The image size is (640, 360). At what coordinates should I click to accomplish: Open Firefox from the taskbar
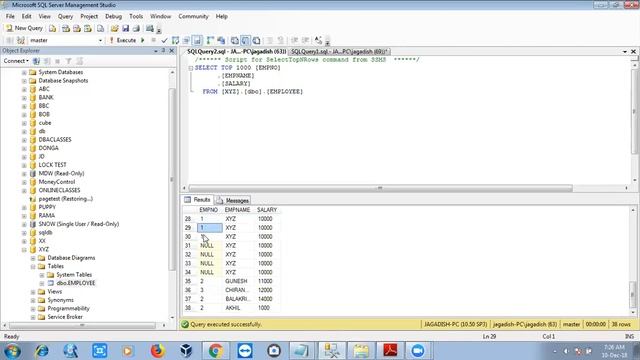[x=157, y=351]
